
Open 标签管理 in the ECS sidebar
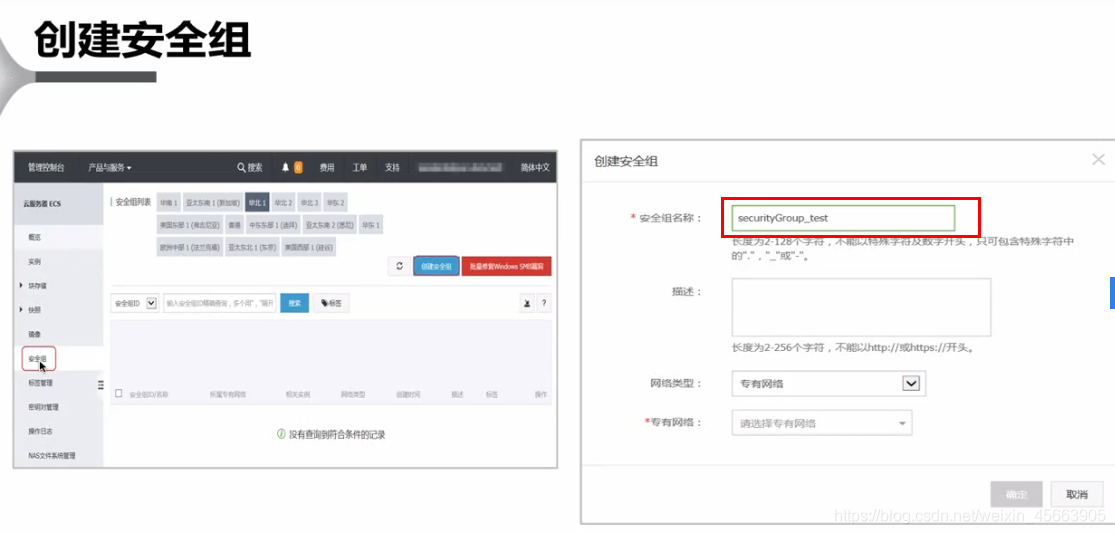41,383
